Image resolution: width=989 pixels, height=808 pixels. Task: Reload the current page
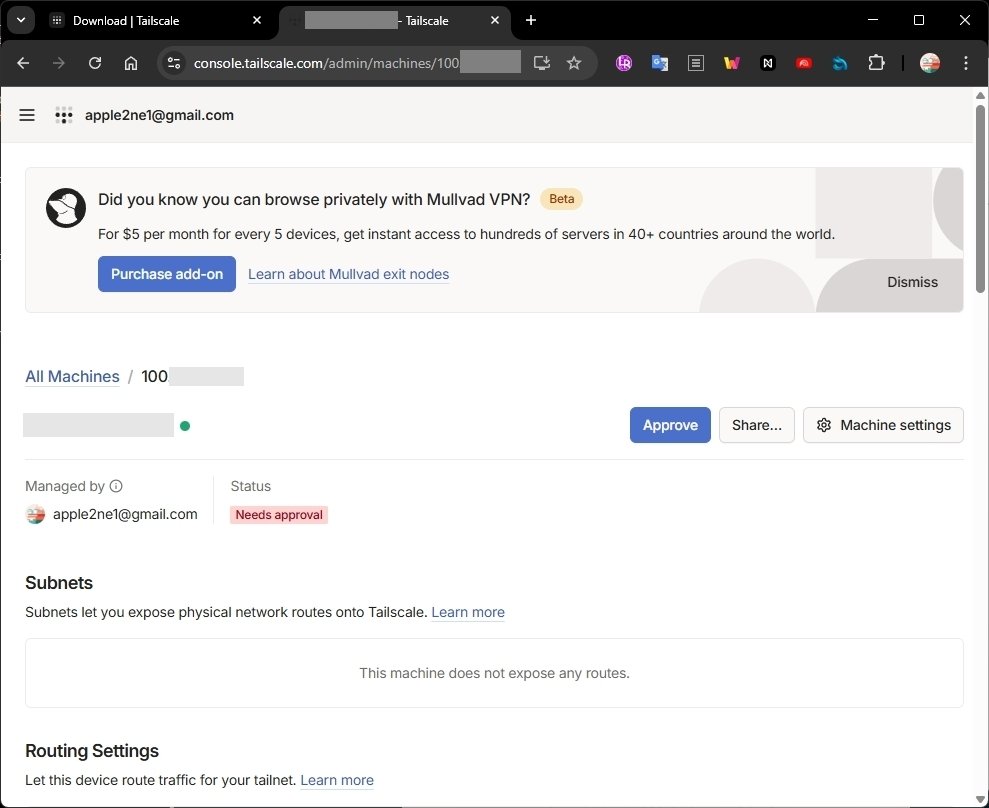coord(95,63)
